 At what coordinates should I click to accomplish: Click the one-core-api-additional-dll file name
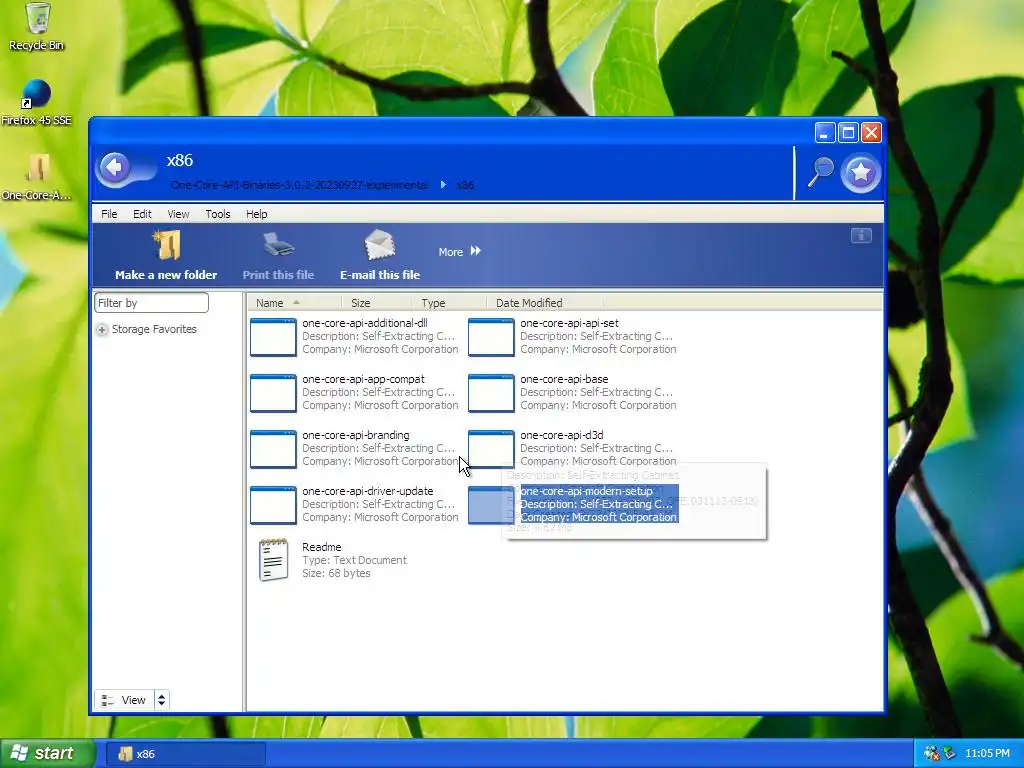click(x=364, y=323)
